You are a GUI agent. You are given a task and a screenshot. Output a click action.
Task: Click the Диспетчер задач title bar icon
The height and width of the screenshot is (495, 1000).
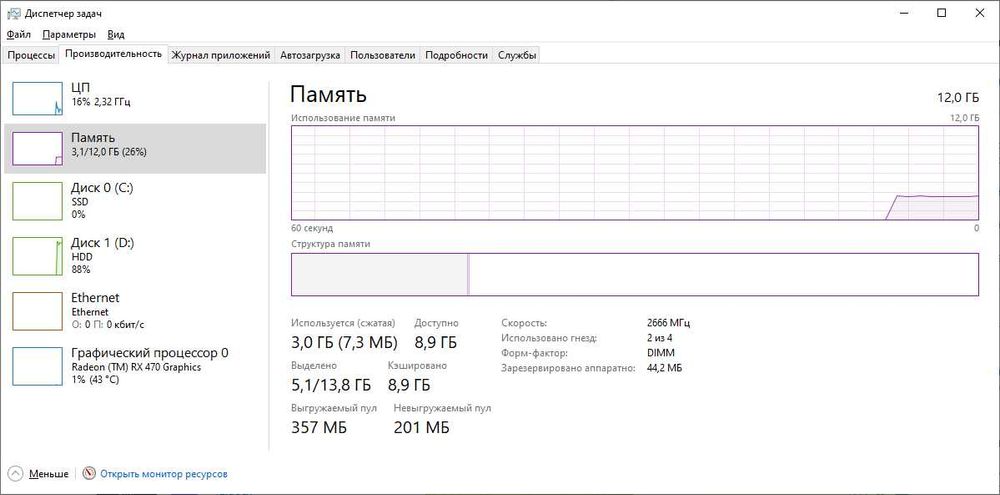[13, 13]
